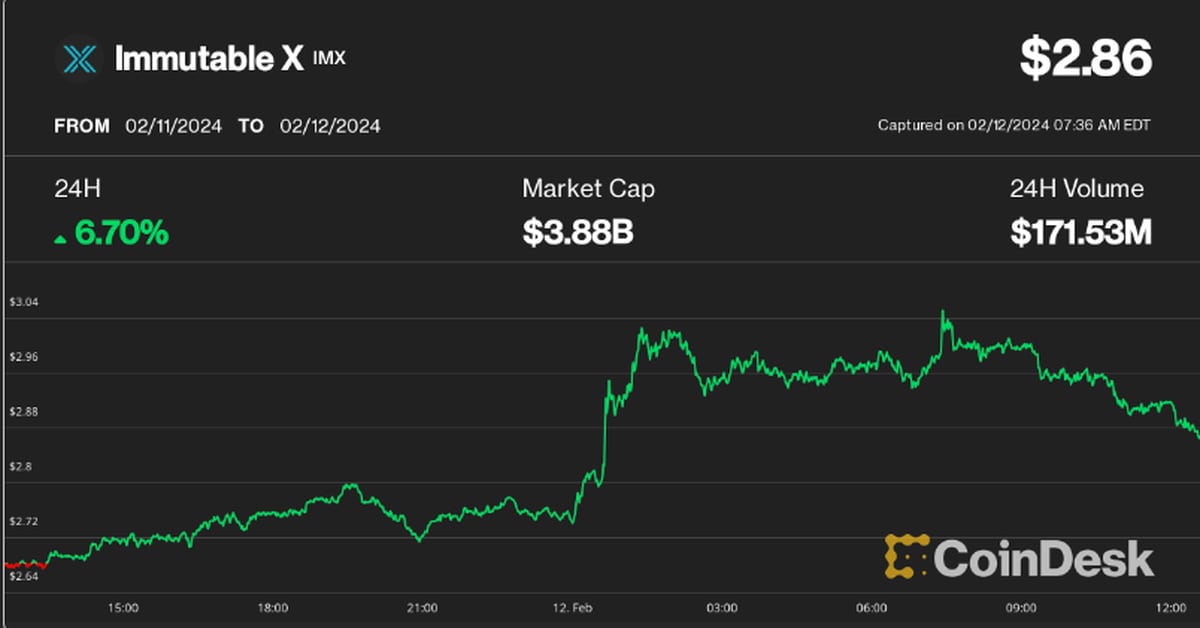Select the Immutable X title text
1200x628 pixels.
208,59
